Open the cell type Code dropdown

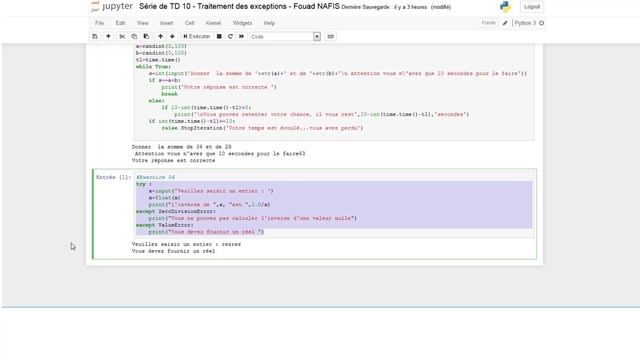tap(285, 36)
